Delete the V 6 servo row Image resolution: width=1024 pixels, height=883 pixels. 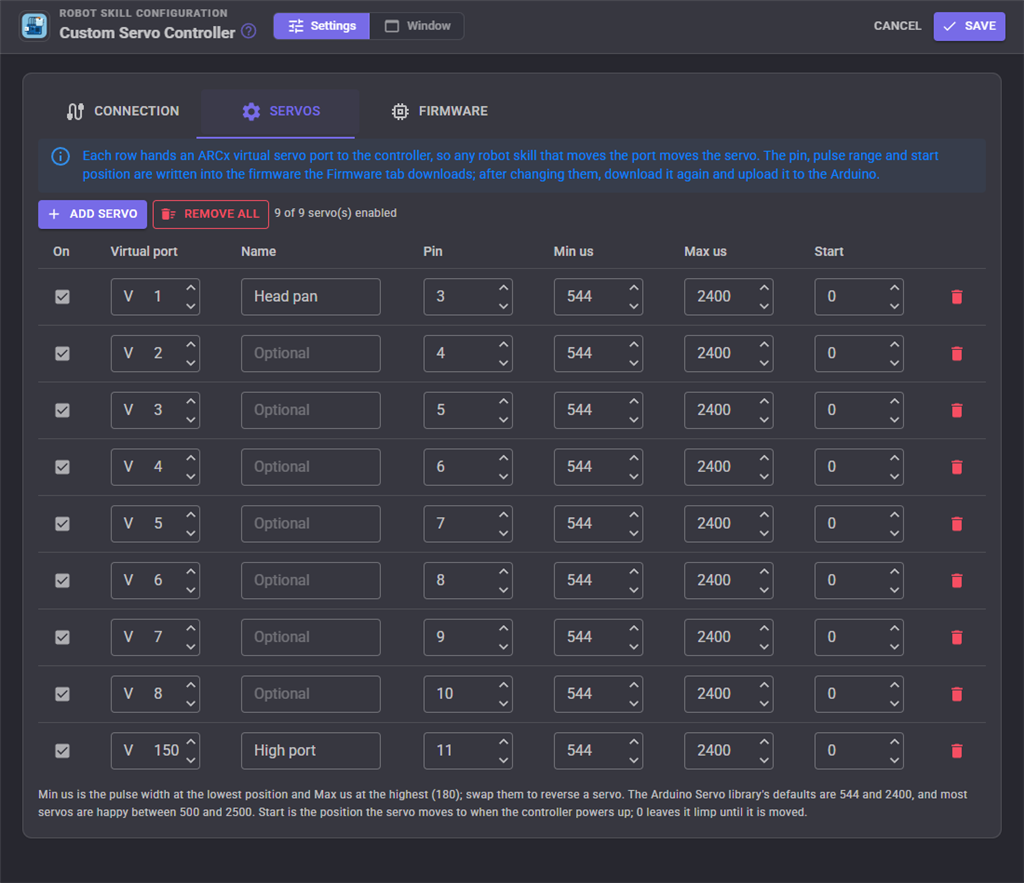coord(957,581)
